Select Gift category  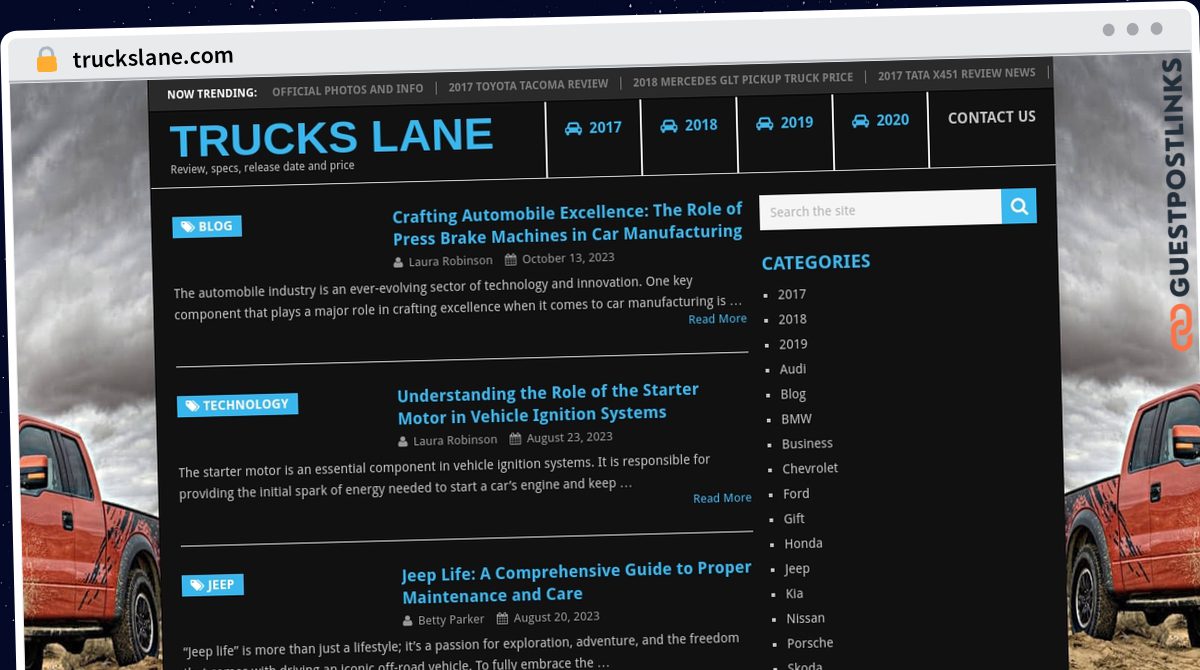[794, 518]
